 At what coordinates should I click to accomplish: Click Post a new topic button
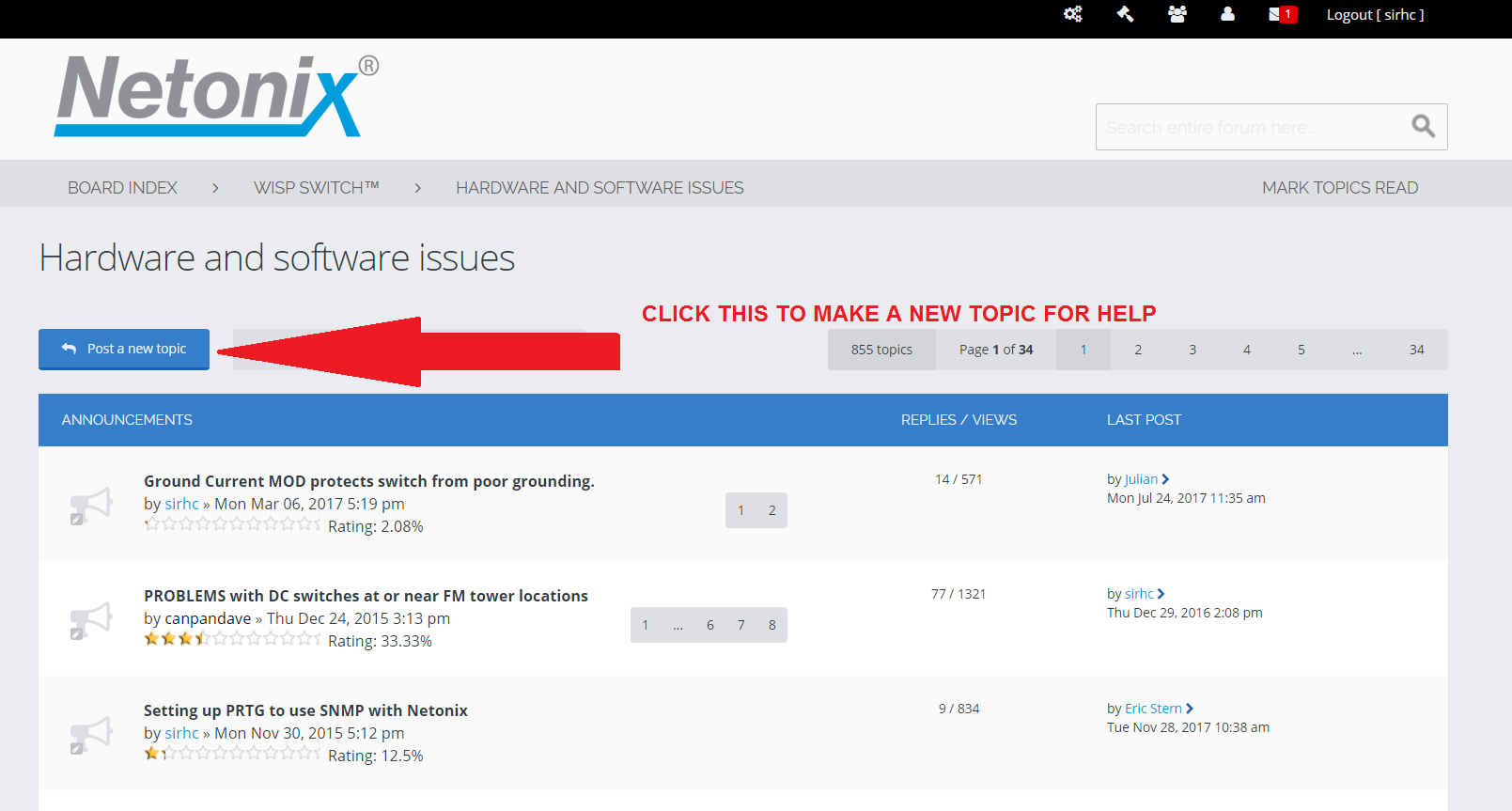[124, 349]
